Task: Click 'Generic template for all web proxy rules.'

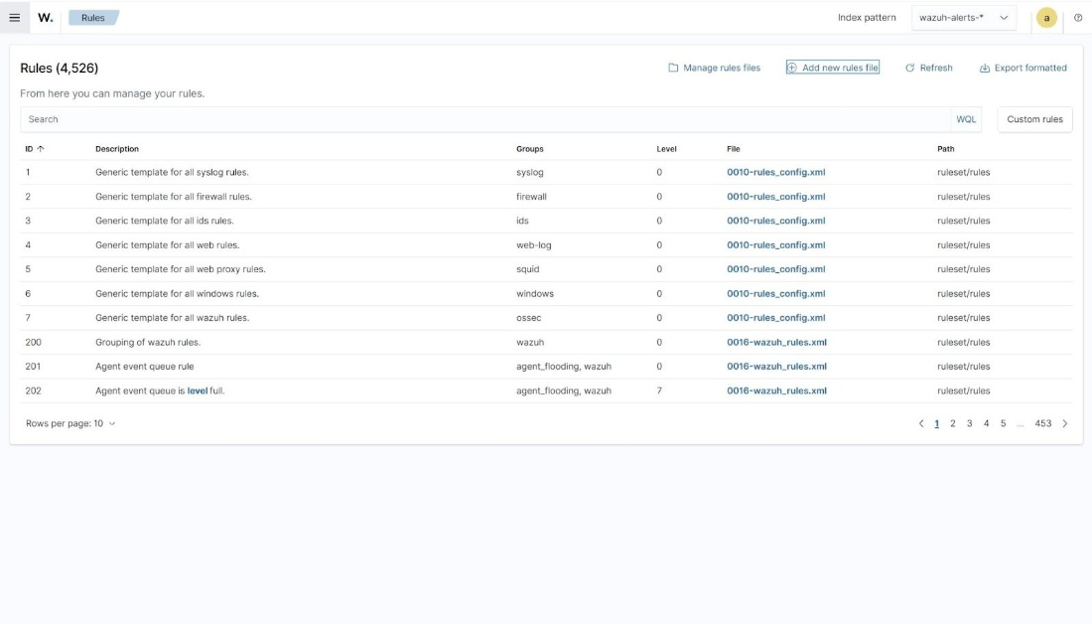Action: (180, 269)
